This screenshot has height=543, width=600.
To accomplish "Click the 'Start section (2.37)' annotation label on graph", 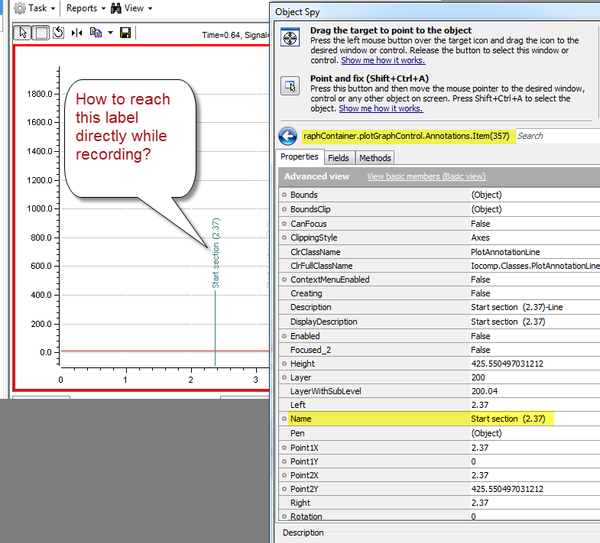I will pyautogui.click(x=215, y=253).
